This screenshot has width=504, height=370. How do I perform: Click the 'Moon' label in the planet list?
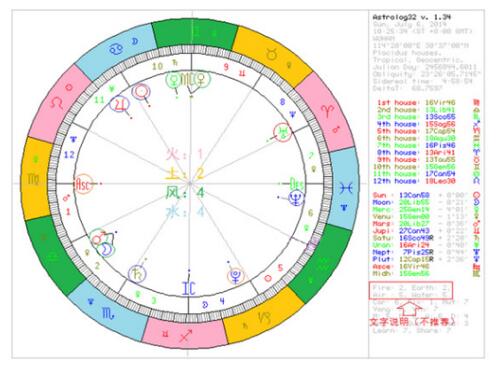[381, 202]
